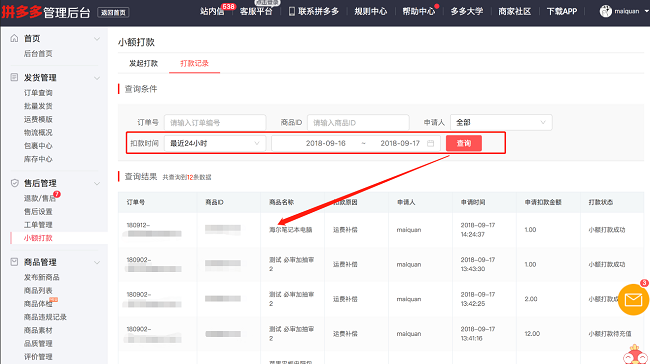This screenshot has height=364, width=650.
Task: Open the 申请人 全部 dropdown
Action: (x=501, y=122)
